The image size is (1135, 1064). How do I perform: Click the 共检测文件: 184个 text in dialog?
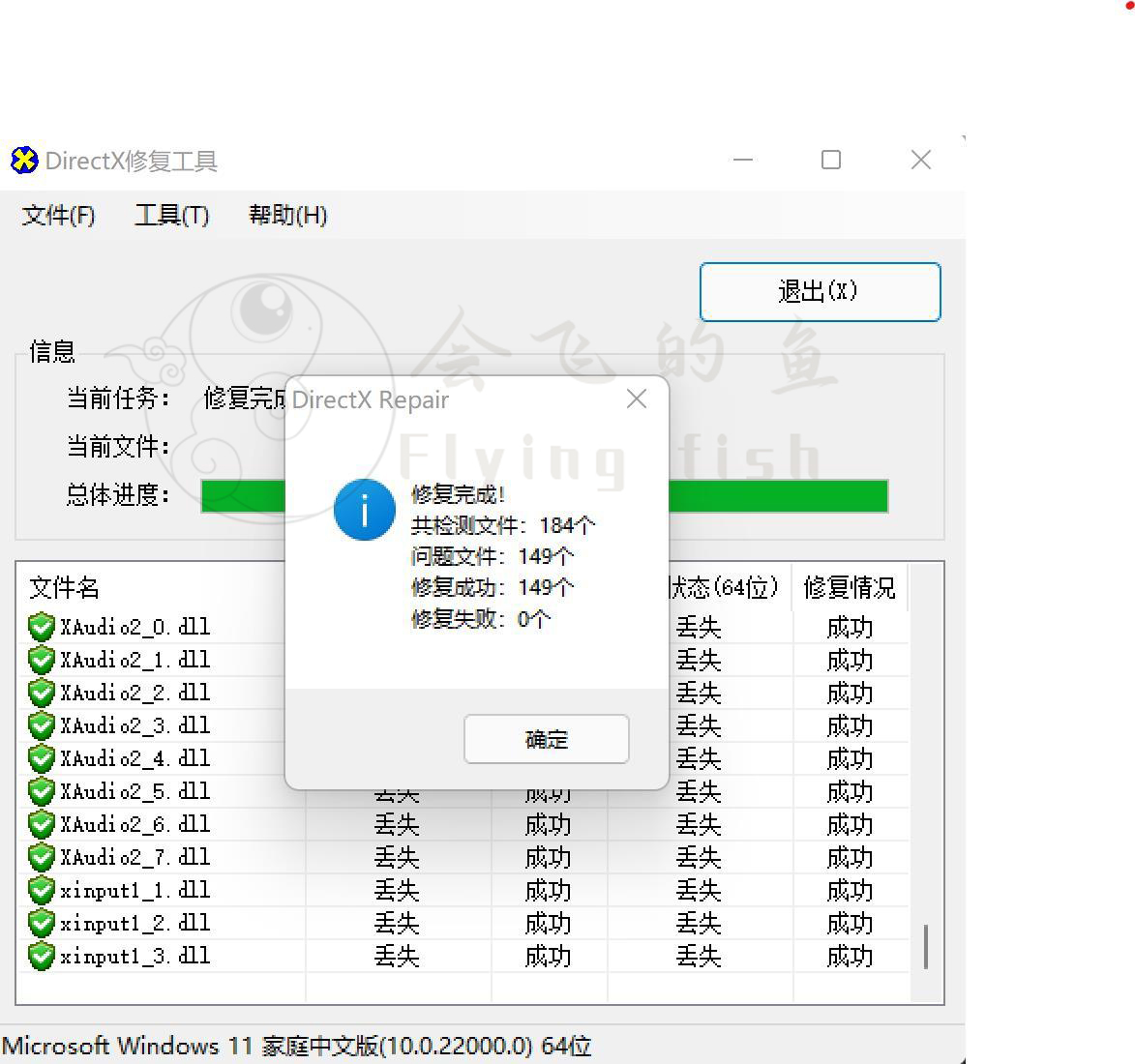pyautogui.click(x=503, y=525)
